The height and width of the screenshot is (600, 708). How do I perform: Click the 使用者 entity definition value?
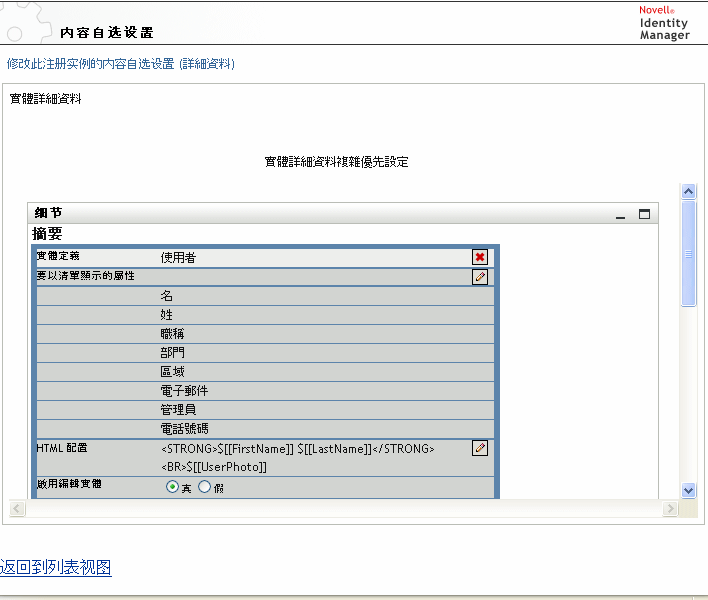pos(178,257)
